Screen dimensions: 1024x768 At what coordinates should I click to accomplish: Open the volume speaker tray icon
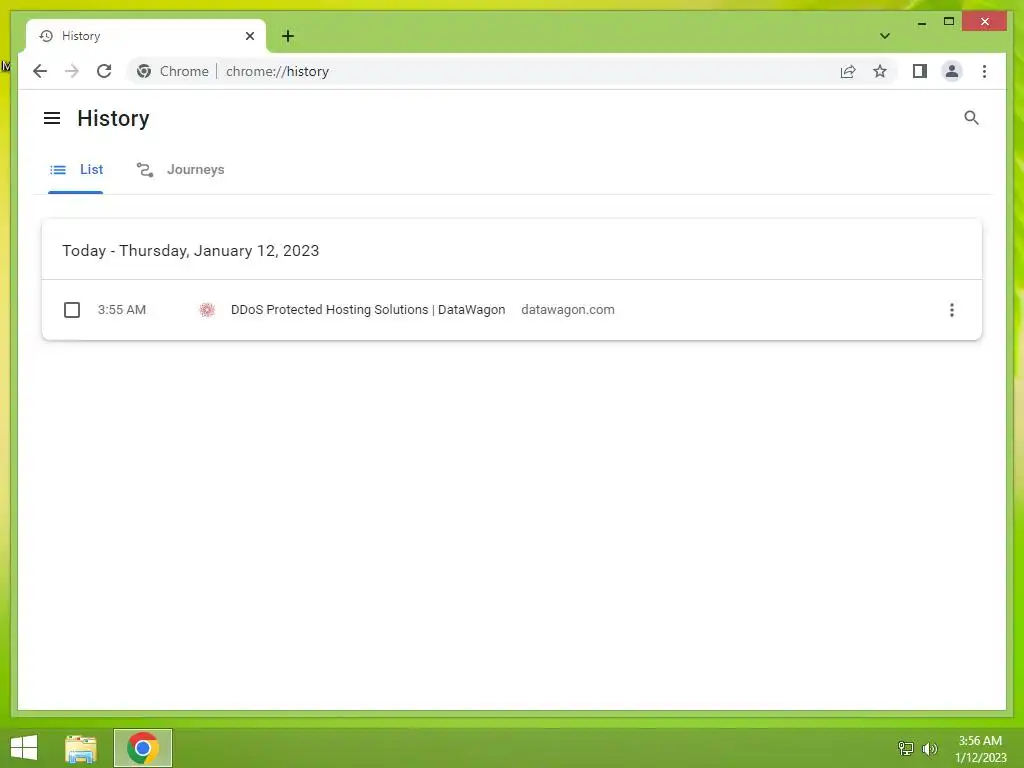(929, 748)
